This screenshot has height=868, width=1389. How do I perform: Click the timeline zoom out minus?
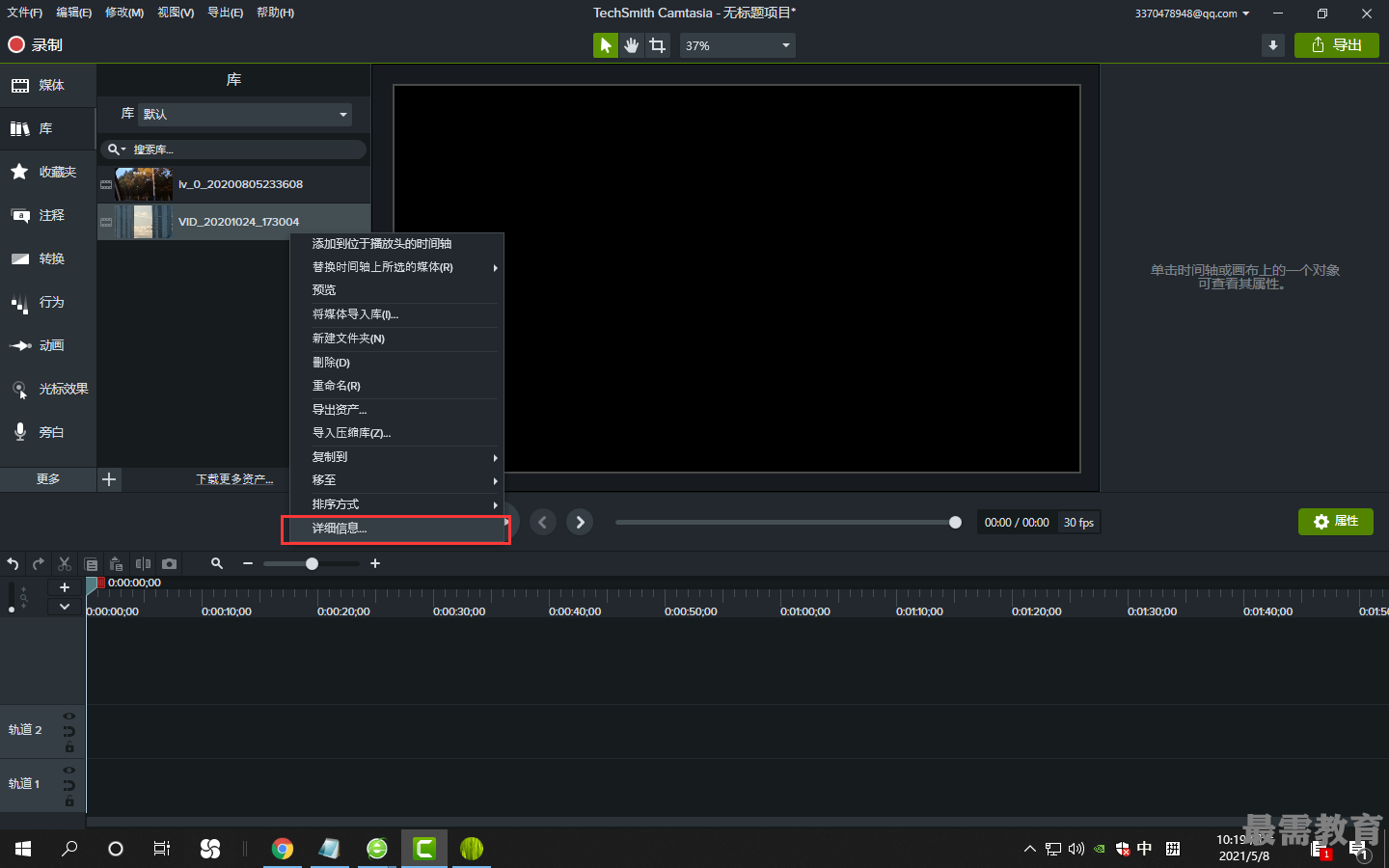[x=248, y=563]
